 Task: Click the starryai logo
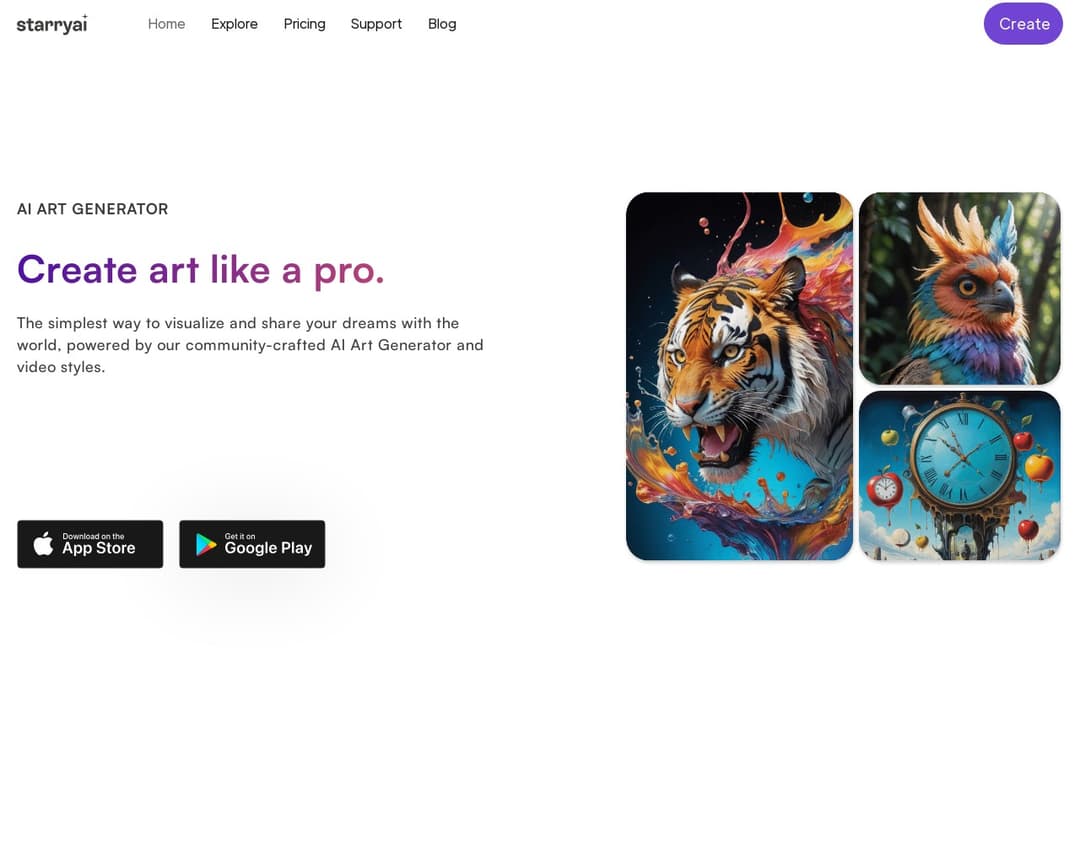pos(52,24)
